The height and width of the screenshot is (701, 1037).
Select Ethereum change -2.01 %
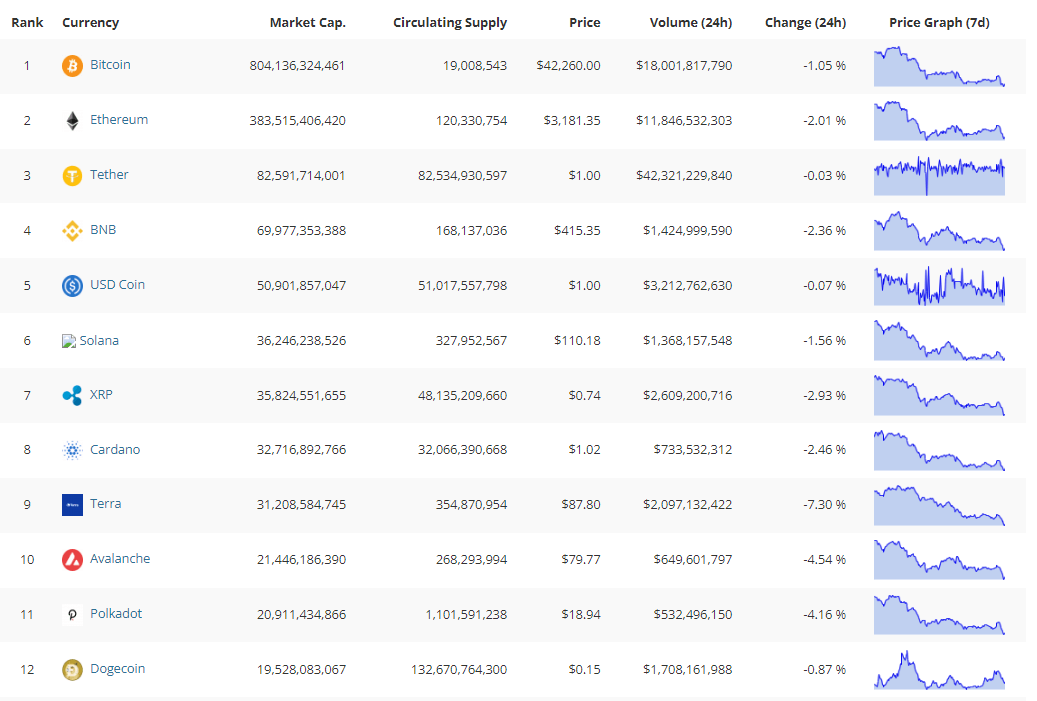pos(825,120)
